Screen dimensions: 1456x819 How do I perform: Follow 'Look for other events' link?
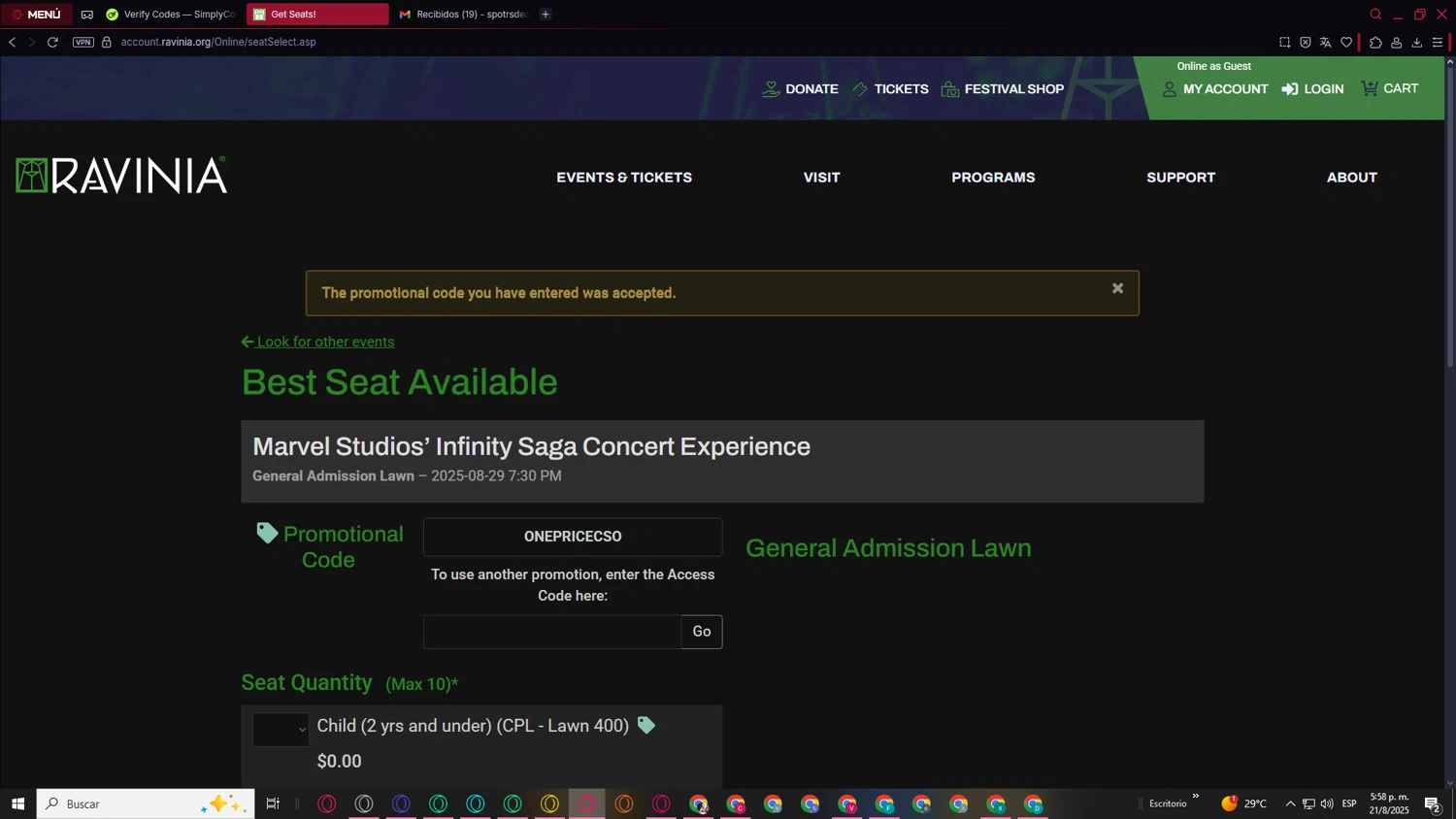(317, 342)
